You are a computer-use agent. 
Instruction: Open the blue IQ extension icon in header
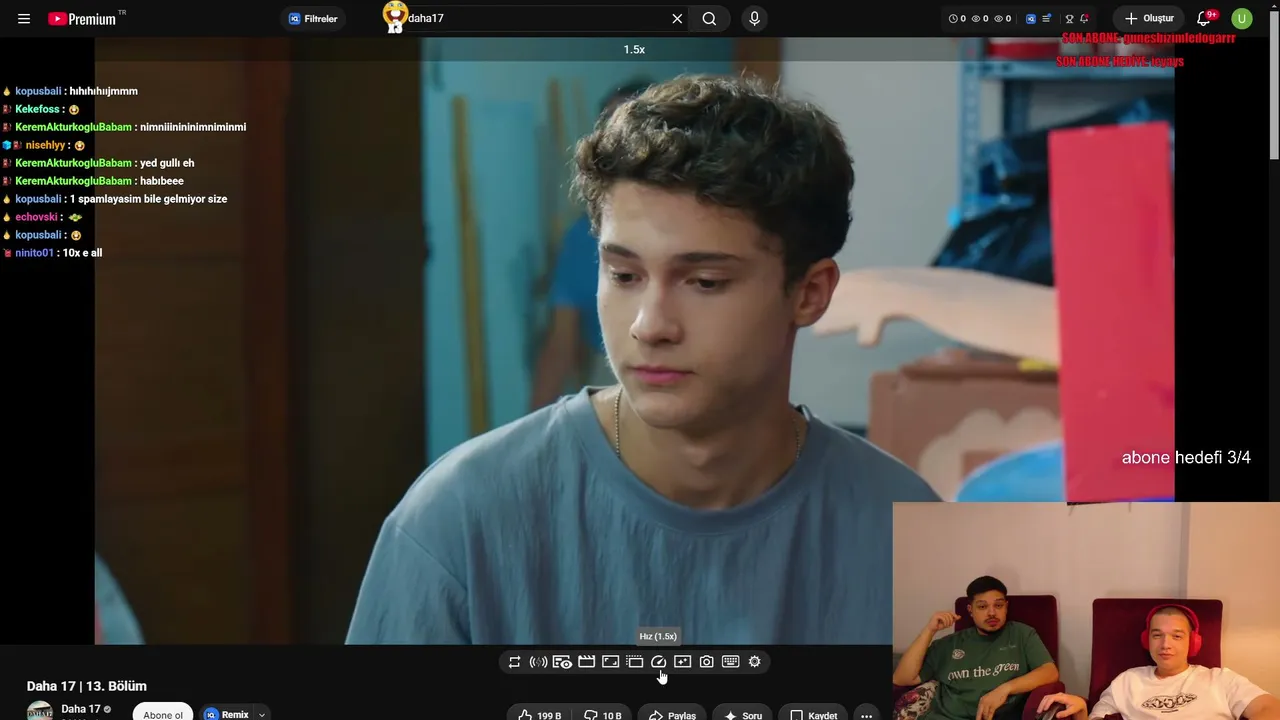tap(1031, 19)
